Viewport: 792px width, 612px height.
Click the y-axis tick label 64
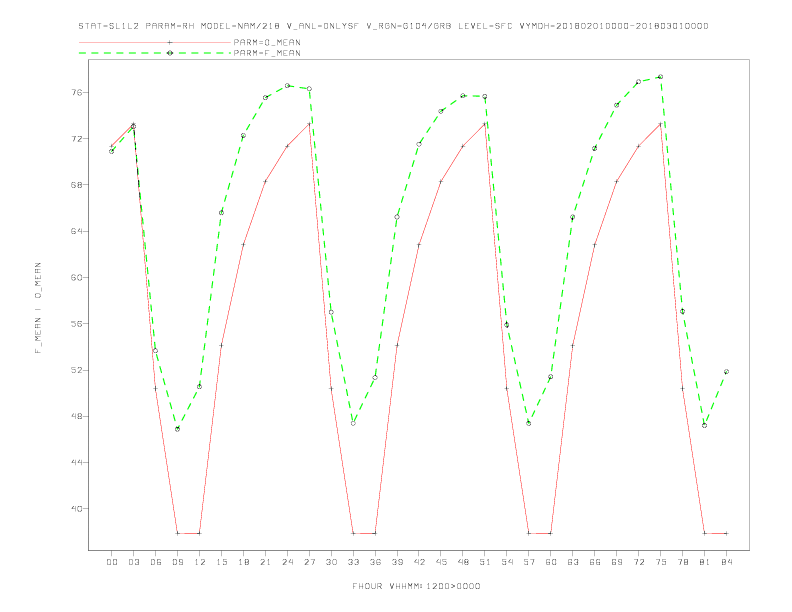(x=77, y=231)
